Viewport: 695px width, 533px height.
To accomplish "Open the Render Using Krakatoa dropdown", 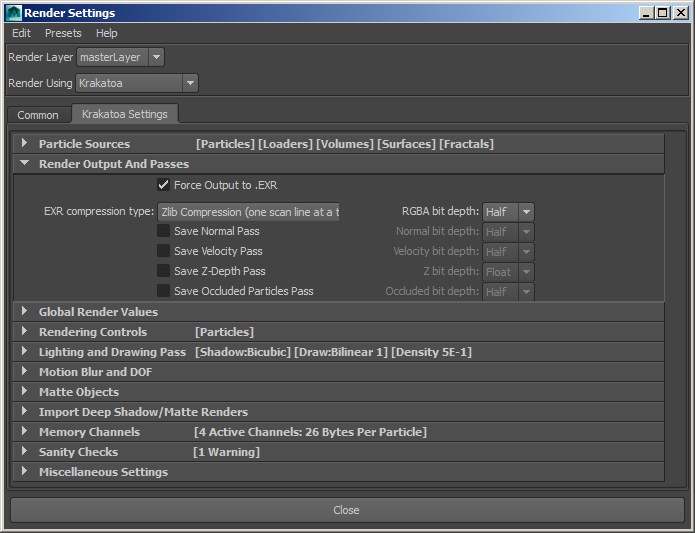I will click(137, 83).
